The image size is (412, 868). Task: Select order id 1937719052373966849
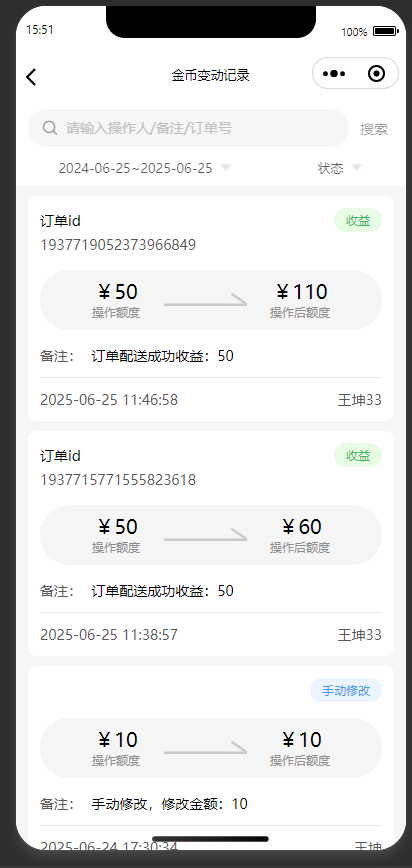pos(118,245)
